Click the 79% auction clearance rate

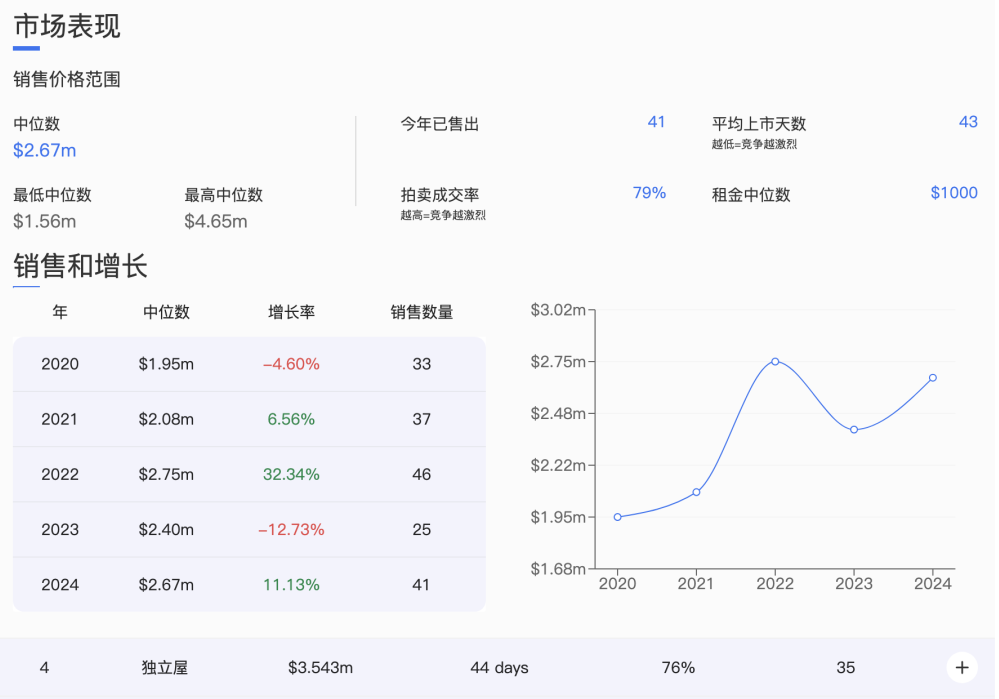coord(649,193)
